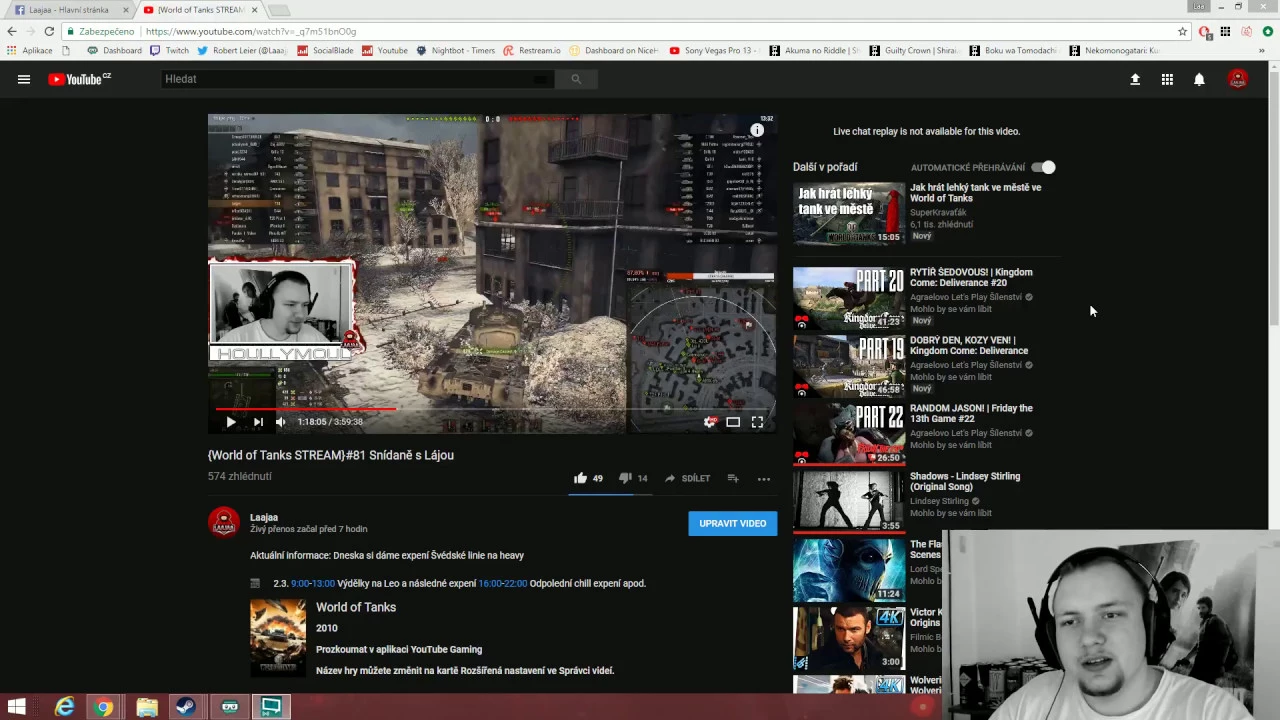Screen dimensions: 1280x720
Task: Focus the Hledat search field
Action: (x=357, y=79)
